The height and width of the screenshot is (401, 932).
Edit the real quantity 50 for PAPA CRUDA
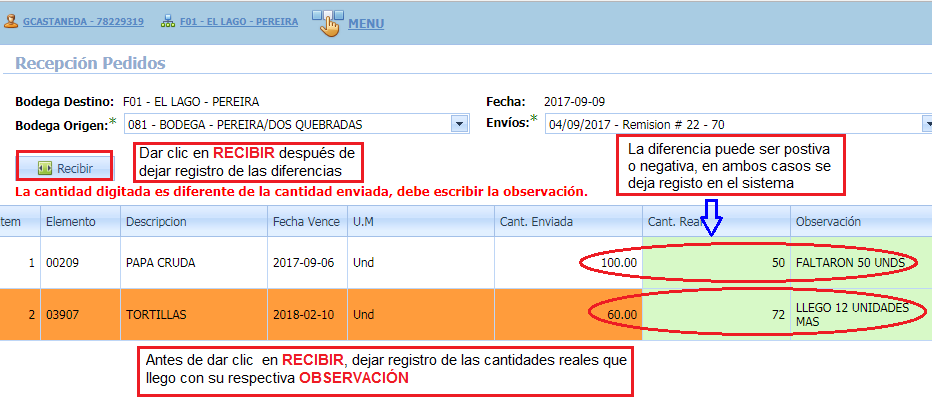click(x=716, y=263)
